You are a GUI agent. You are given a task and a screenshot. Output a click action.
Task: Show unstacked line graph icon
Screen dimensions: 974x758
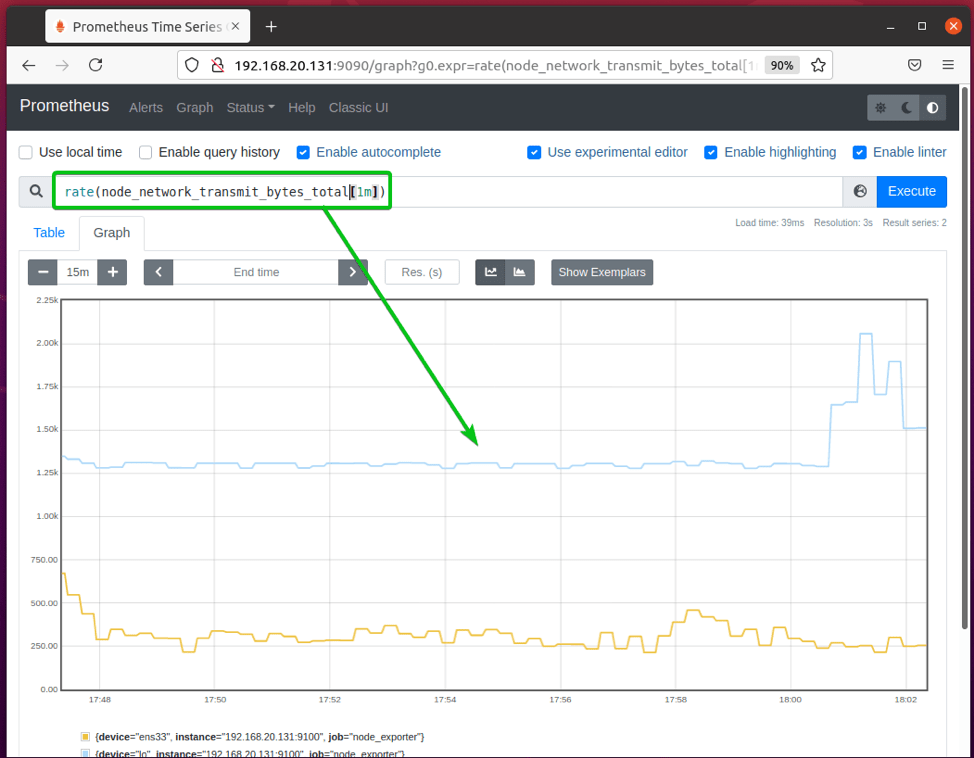tap(491, 272)
